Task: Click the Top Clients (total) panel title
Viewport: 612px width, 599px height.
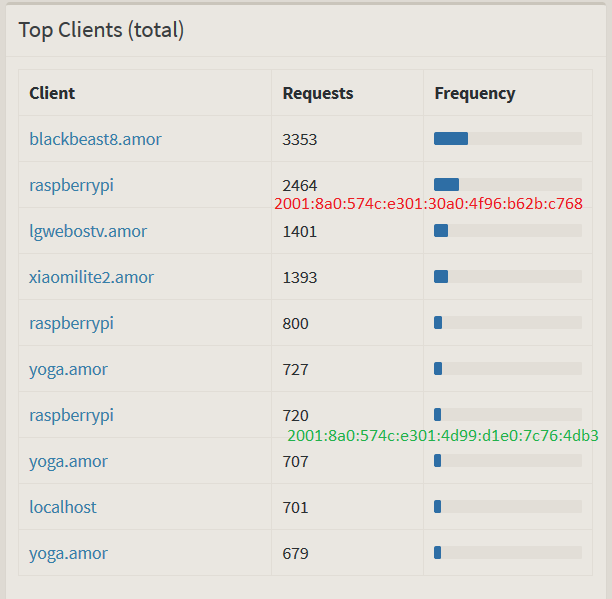Action: [x=101, y=30]
